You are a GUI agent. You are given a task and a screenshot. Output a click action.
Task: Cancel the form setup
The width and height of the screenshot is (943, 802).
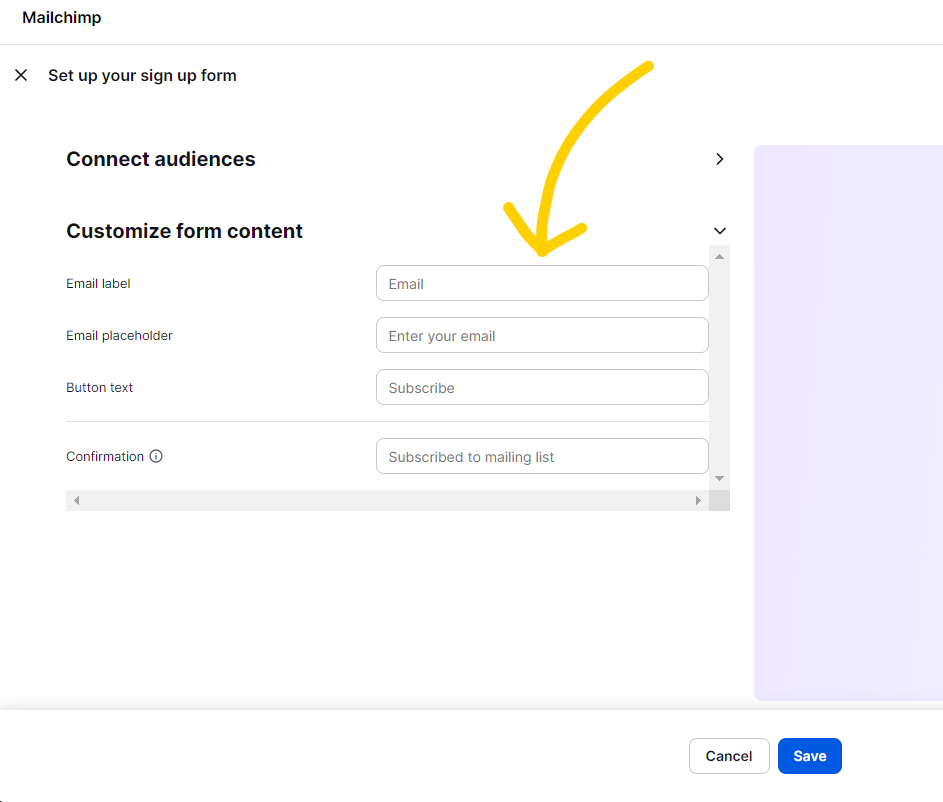click(x=729, y=756)
